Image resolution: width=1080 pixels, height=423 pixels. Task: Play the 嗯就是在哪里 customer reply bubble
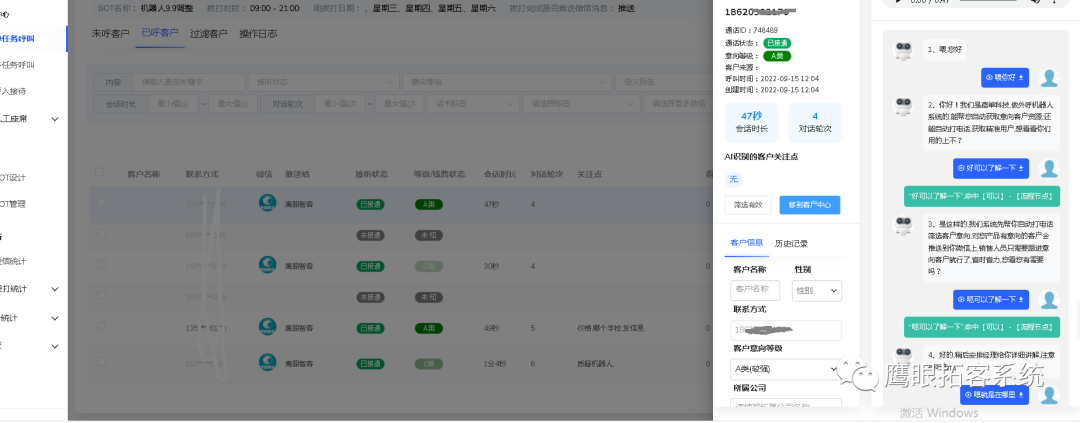pos(994,395)
